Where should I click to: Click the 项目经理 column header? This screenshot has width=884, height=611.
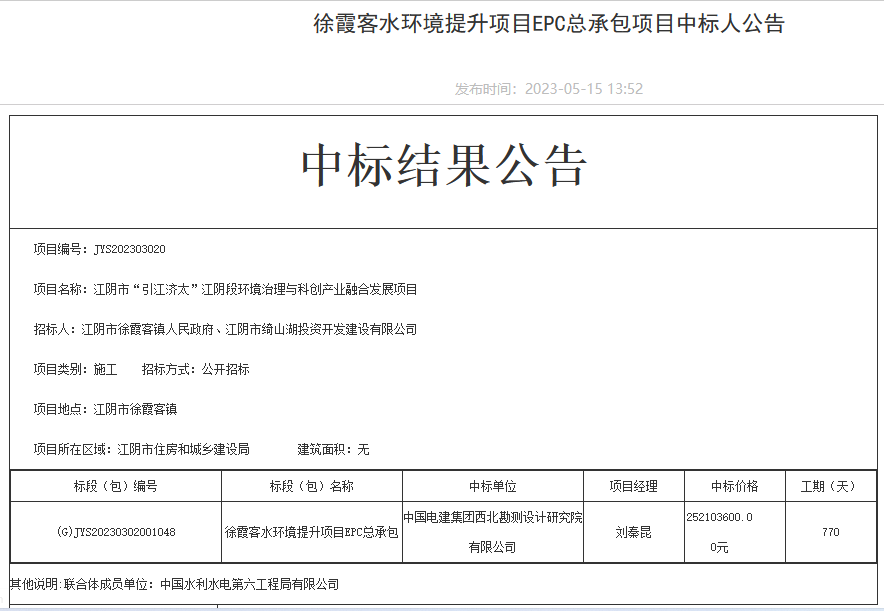634,486
